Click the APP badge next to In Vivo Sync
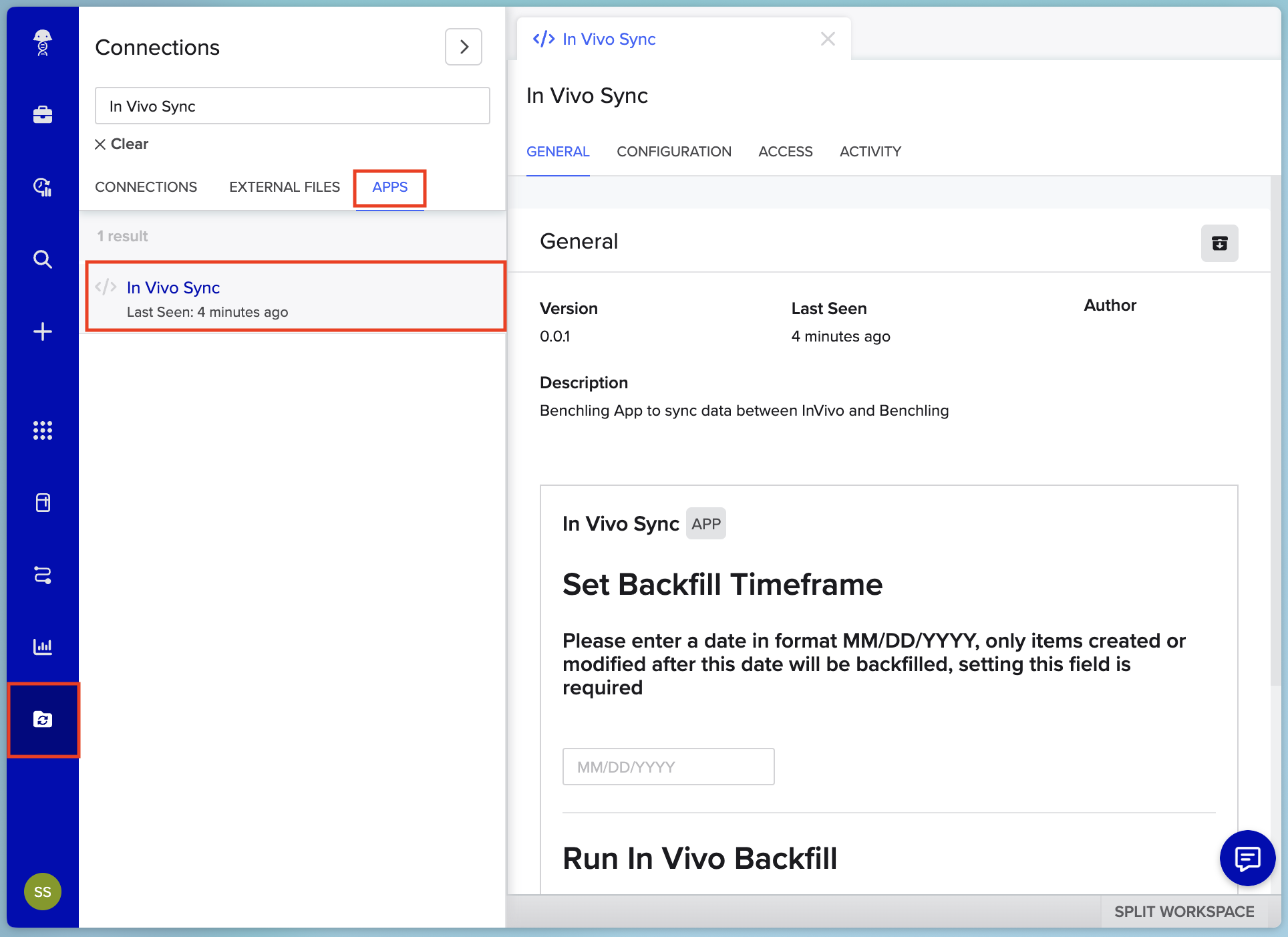This screenshot has height=937, width=1288. tap(706, 524)
